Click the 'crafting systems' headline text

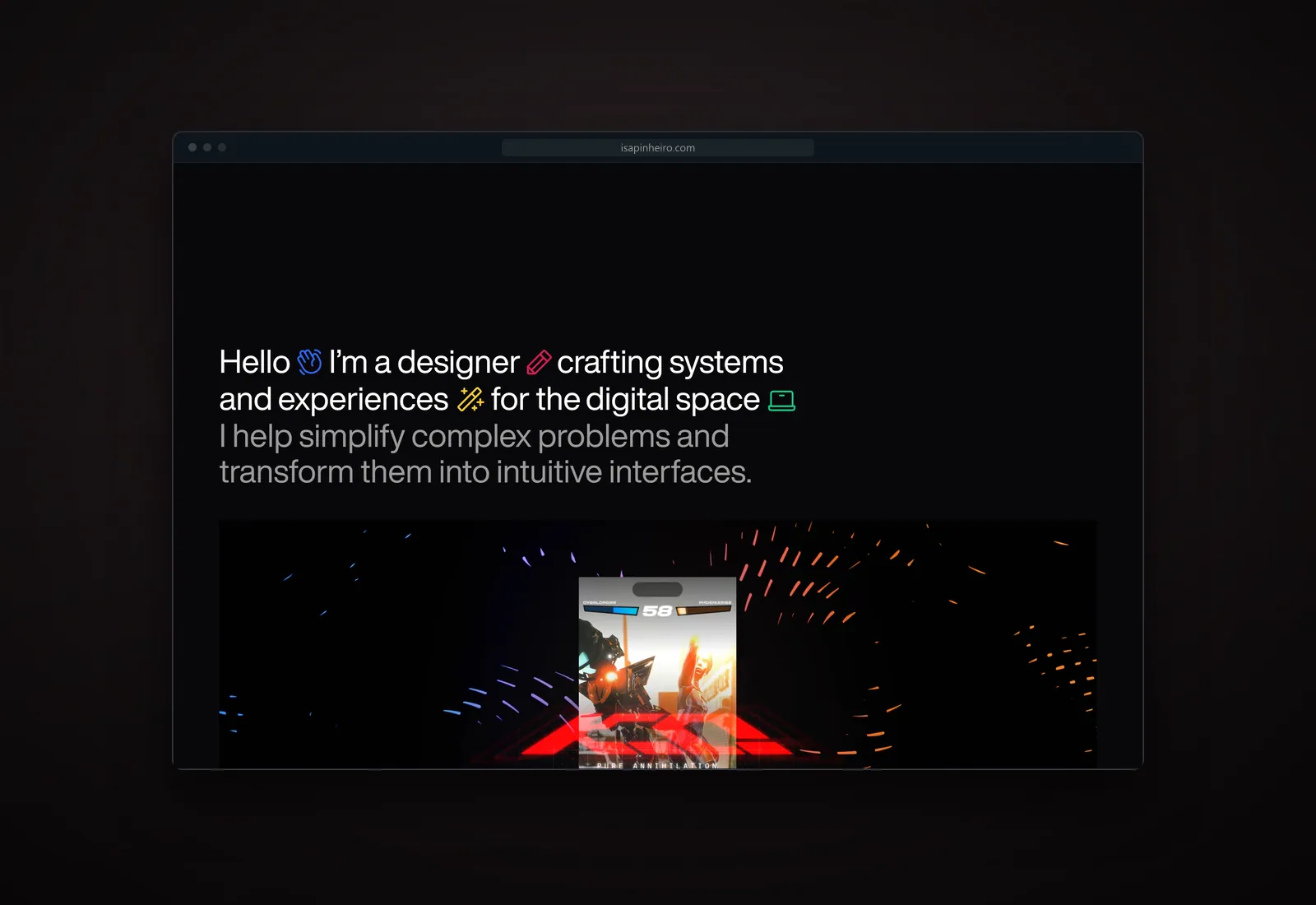click(670, 363)
